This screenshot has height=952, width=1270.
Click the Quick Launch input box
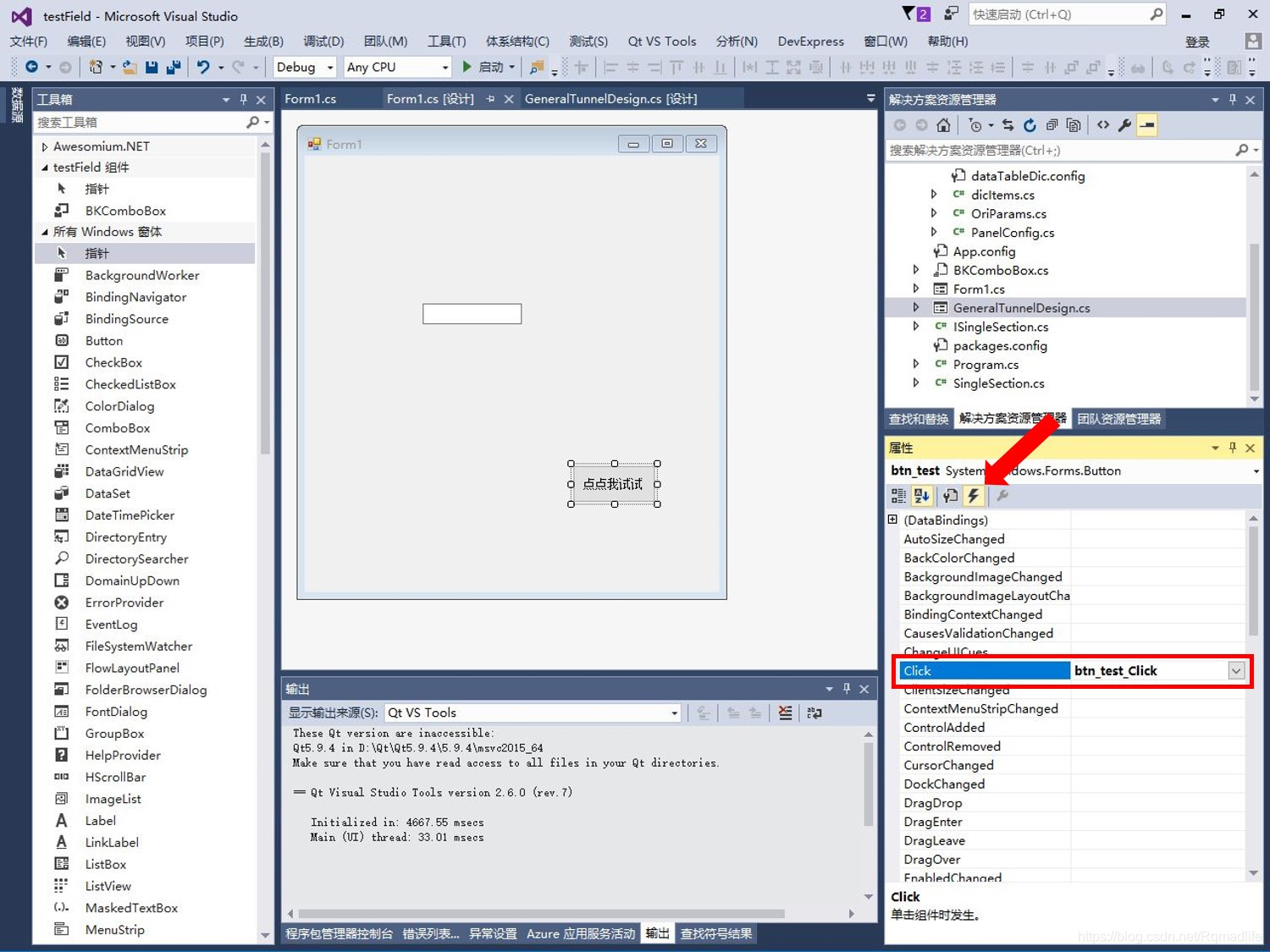[1058, 14]
